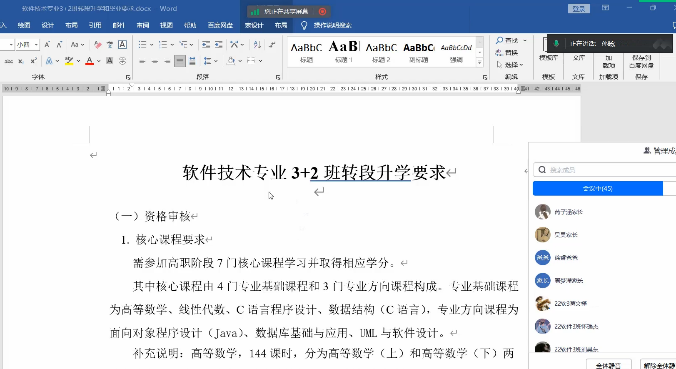The height and width of the screenshot is (369, 676).
Task: Stop the screen sharing recording icon
Action: pos(322,12)
